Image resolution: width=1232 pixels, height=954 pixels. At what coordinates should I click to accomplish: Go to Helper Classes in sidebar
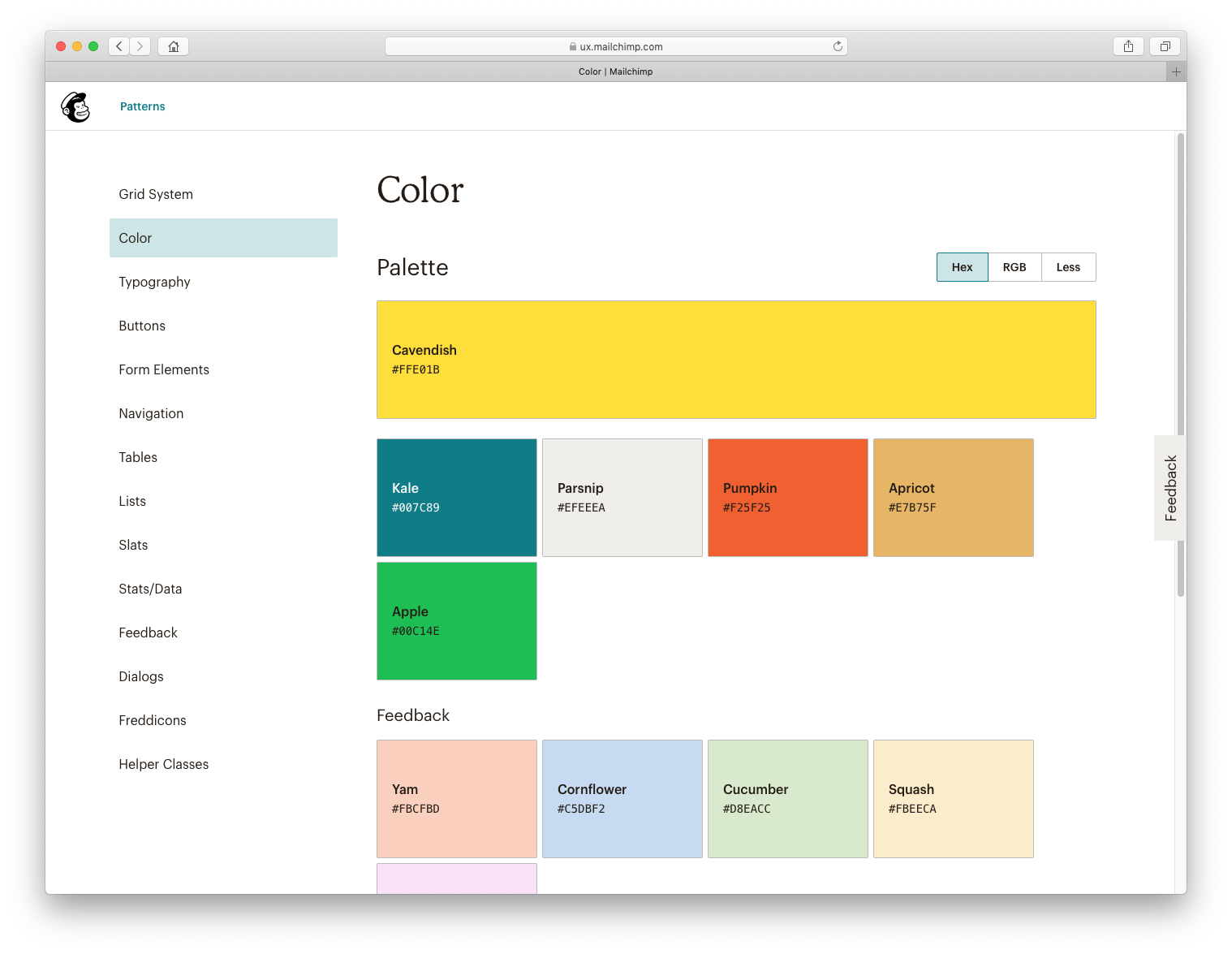coord(223,764)
